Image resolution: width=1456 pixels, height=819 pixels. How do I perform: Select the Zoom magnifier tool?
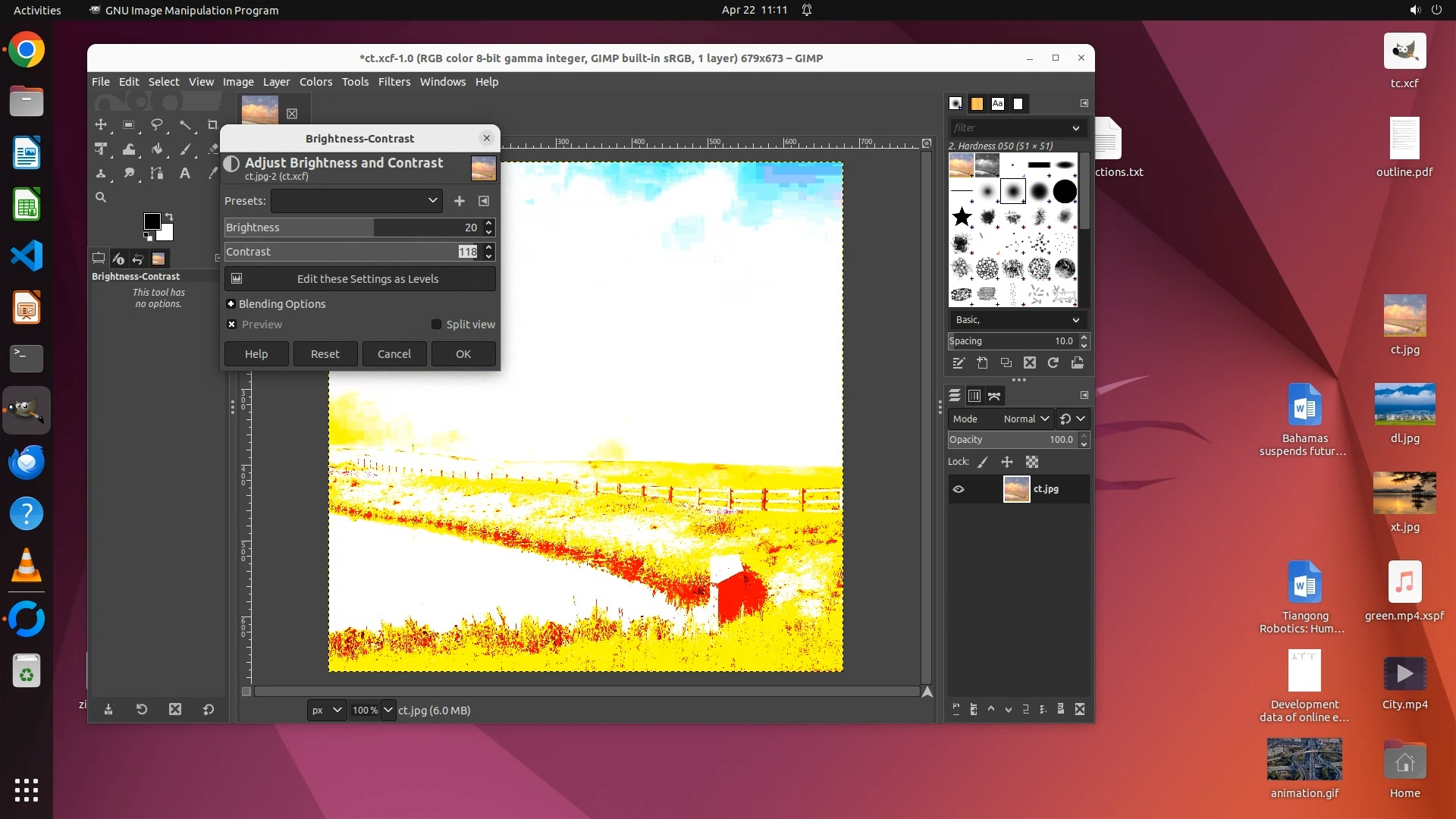click(x=101, y=197)
